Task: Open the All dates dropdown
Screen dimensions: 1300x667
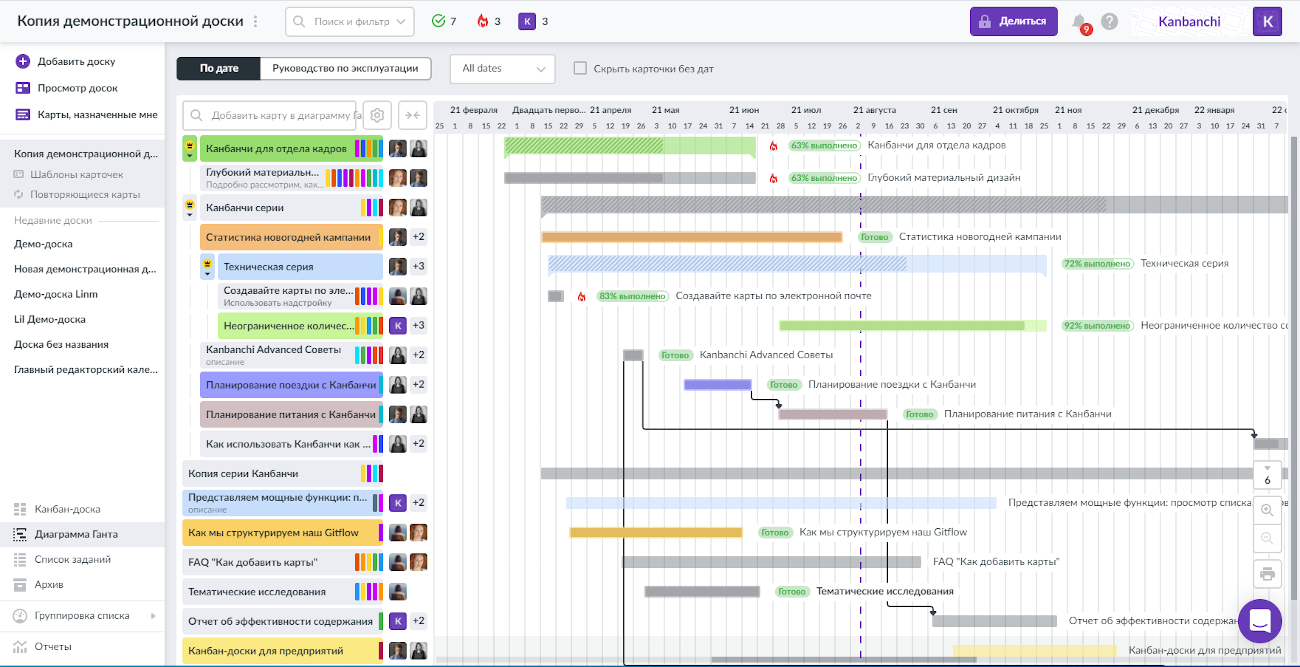Action: 502,68
